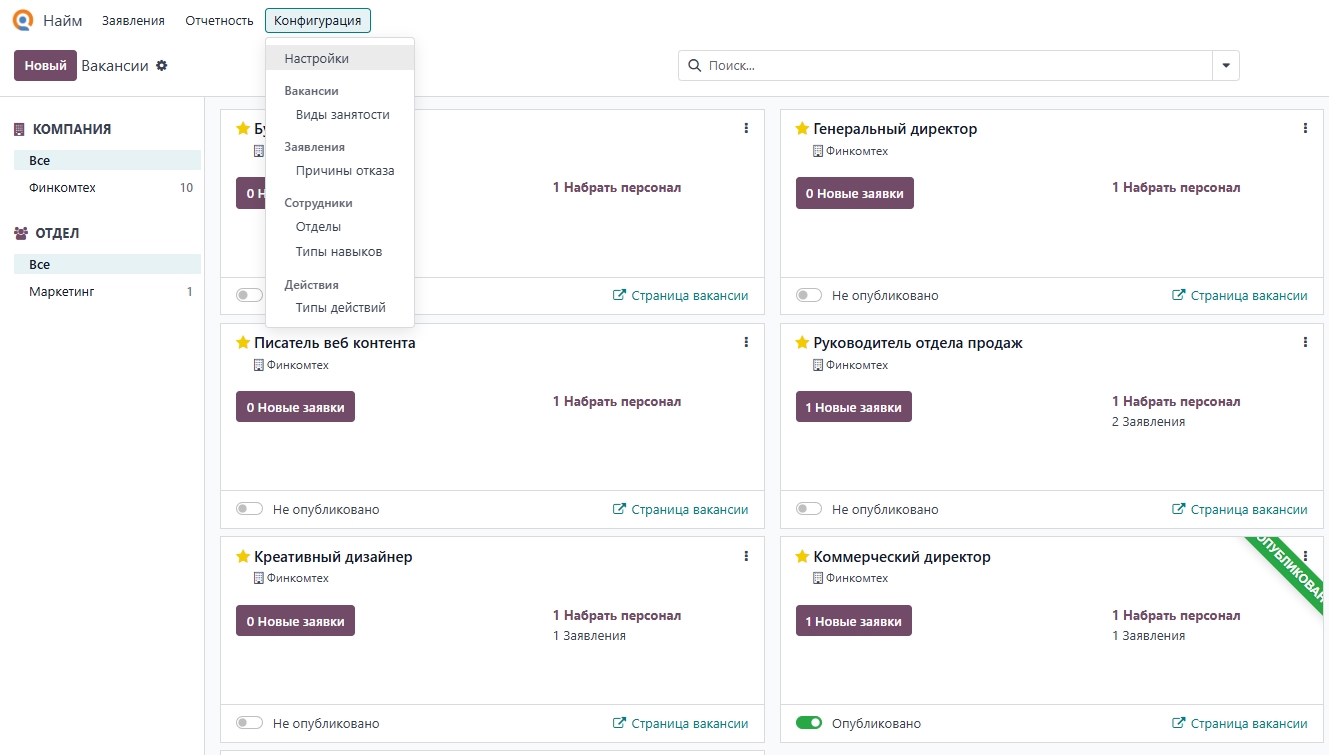Click the magnifier search icon
Screen dimensions: 1329x755
(x=695, y=66)
